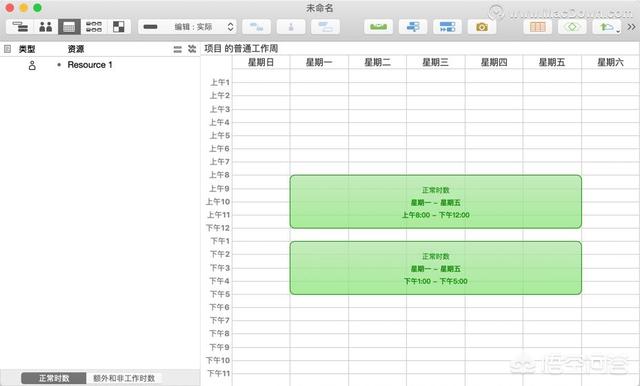Minimize the window with the yellow button
640x386 pixels.
click(x=24, y=8)
